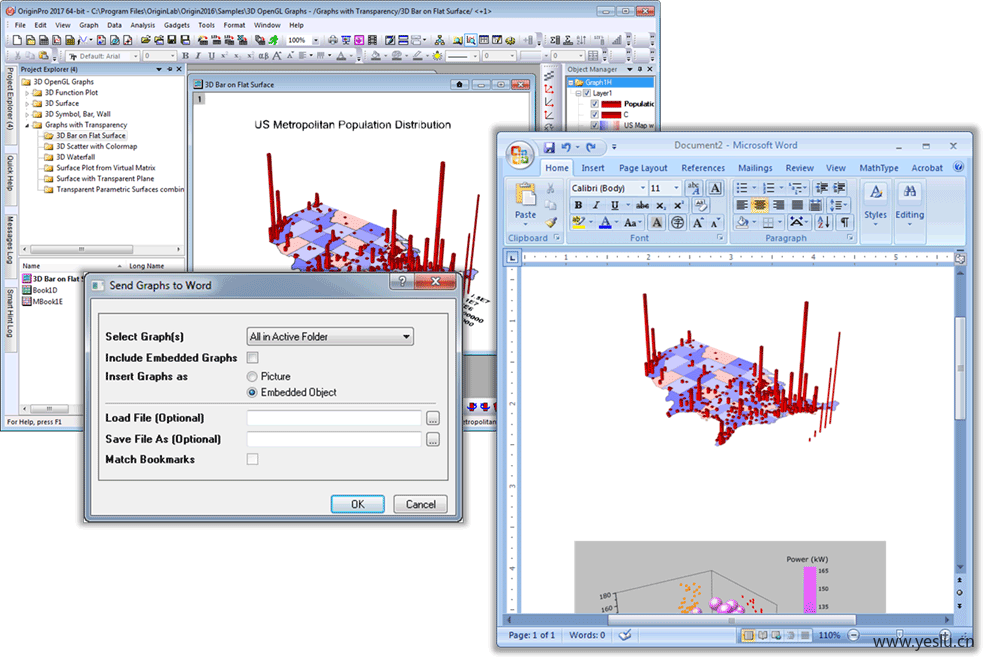The height and width of the screenshot is (661, 986).
Task: Expand the 3D Function Plot folder
Action: tap(27, 93)
